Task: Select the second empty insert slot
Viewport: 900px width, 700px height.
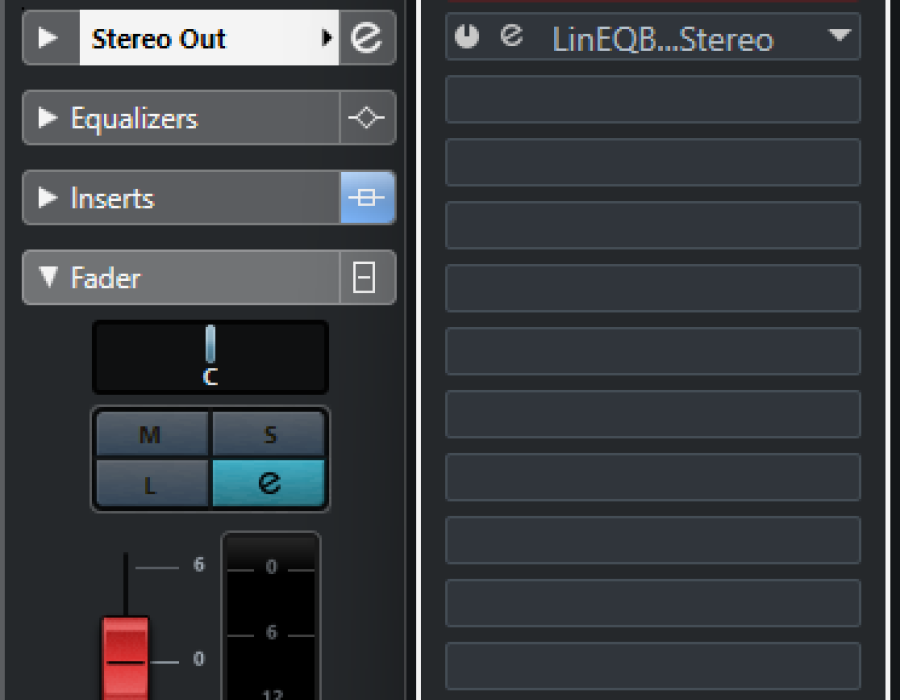Action: pos(653,162)
